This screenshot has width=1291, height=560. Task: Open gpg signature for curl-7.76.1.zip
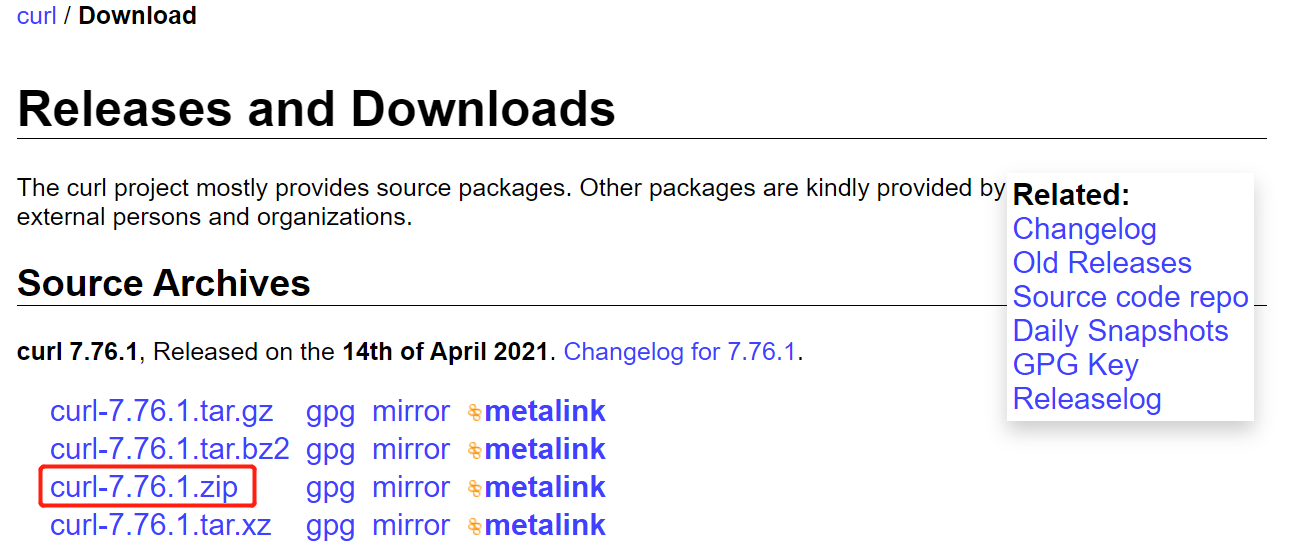[x=330, y=488]
